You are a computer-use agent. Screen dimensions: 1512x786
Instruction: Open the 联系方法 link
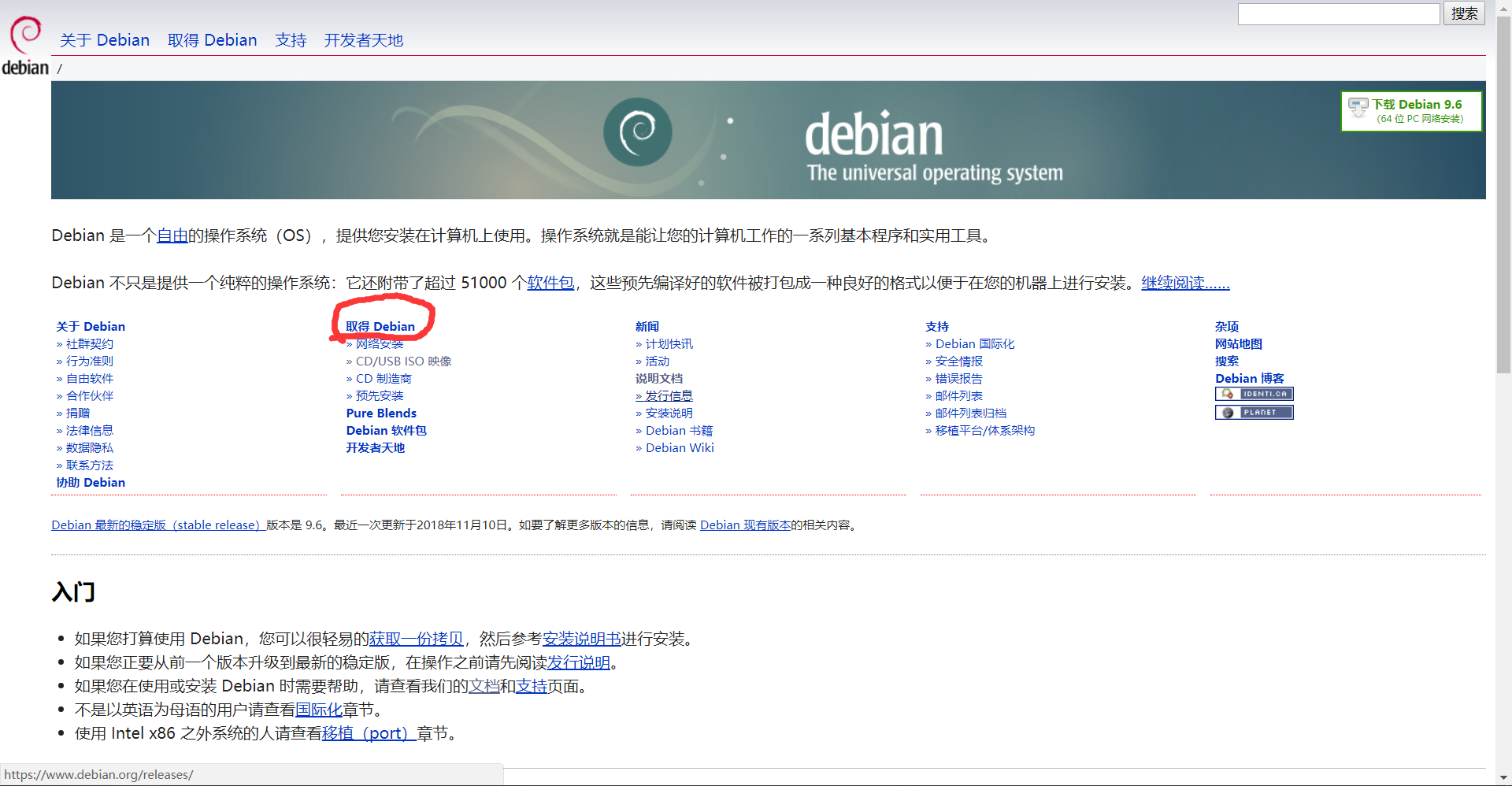coord(90,465)
